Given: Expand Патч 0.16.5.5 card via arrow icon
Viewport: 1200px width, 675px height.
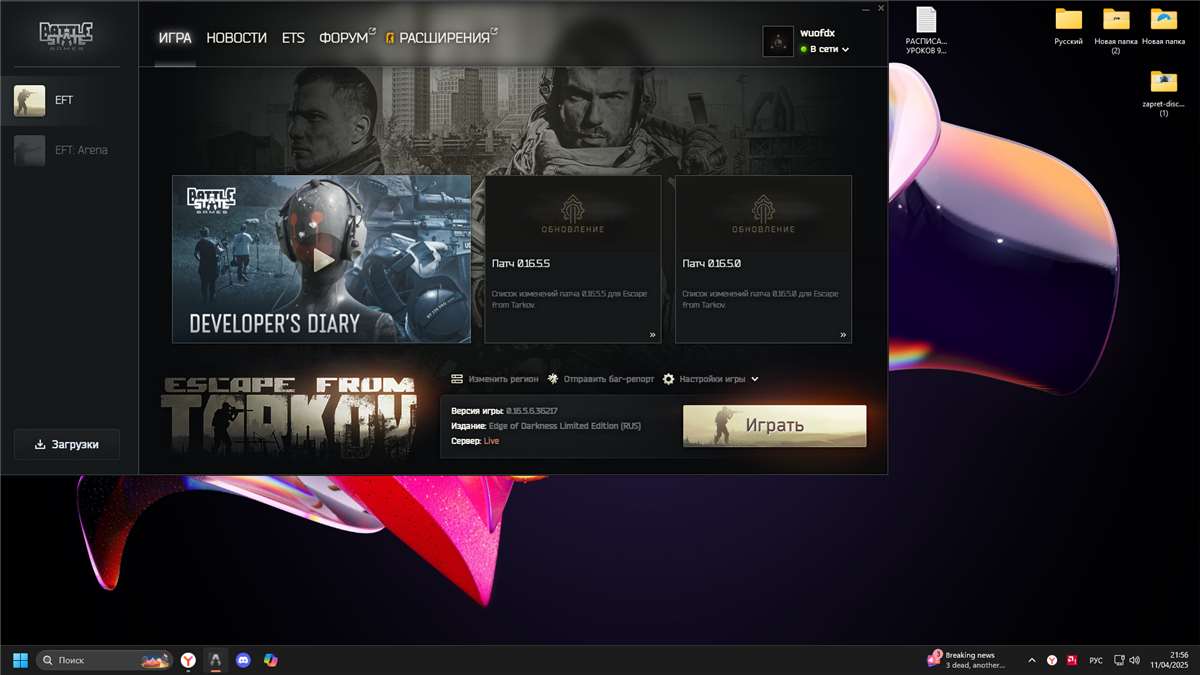Looking at the screenshot, I should pyautogui.click(x=652, y=335).
